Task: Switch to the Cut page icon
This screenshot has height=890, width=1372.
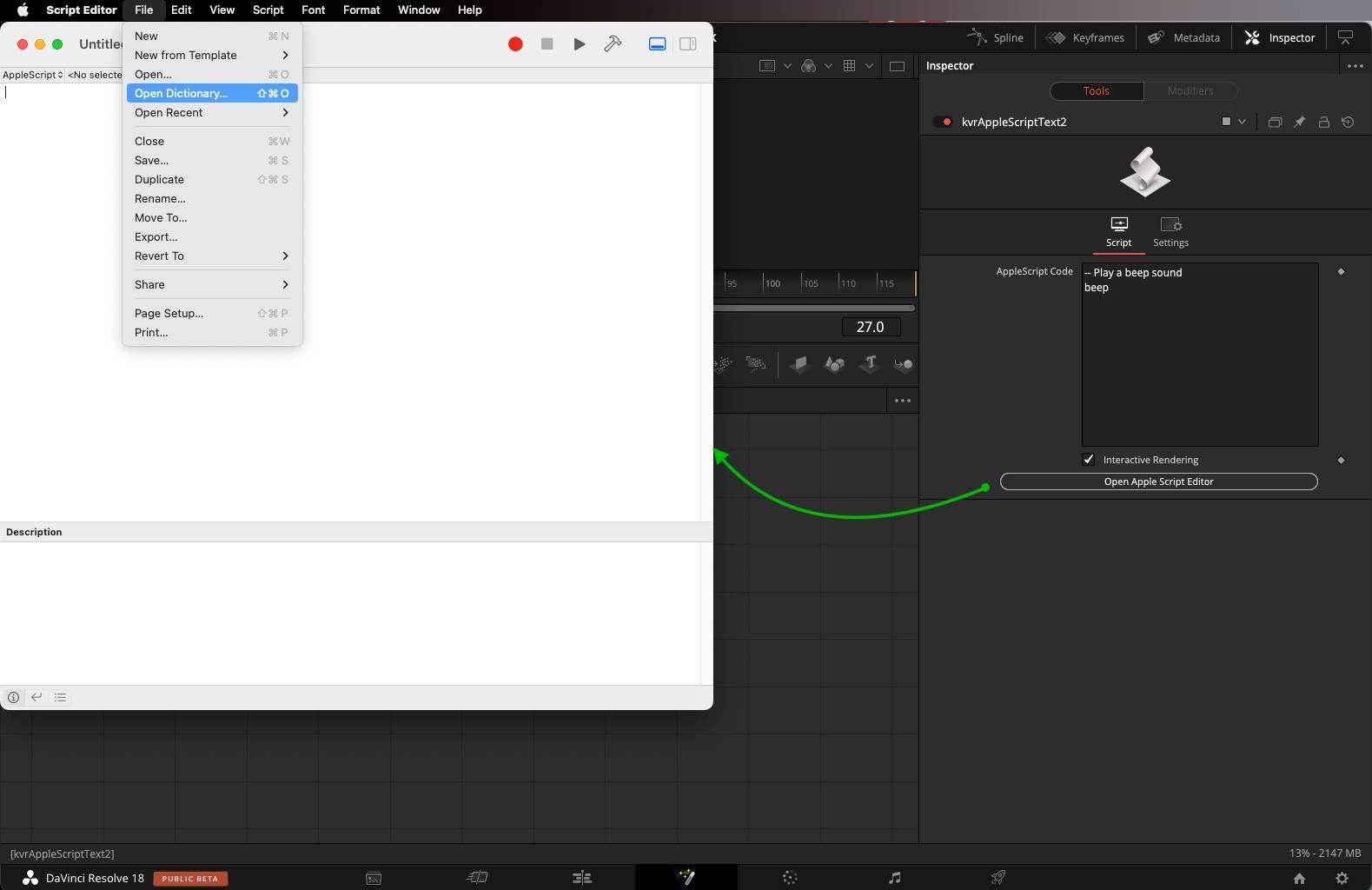Action: pos(477,878)
